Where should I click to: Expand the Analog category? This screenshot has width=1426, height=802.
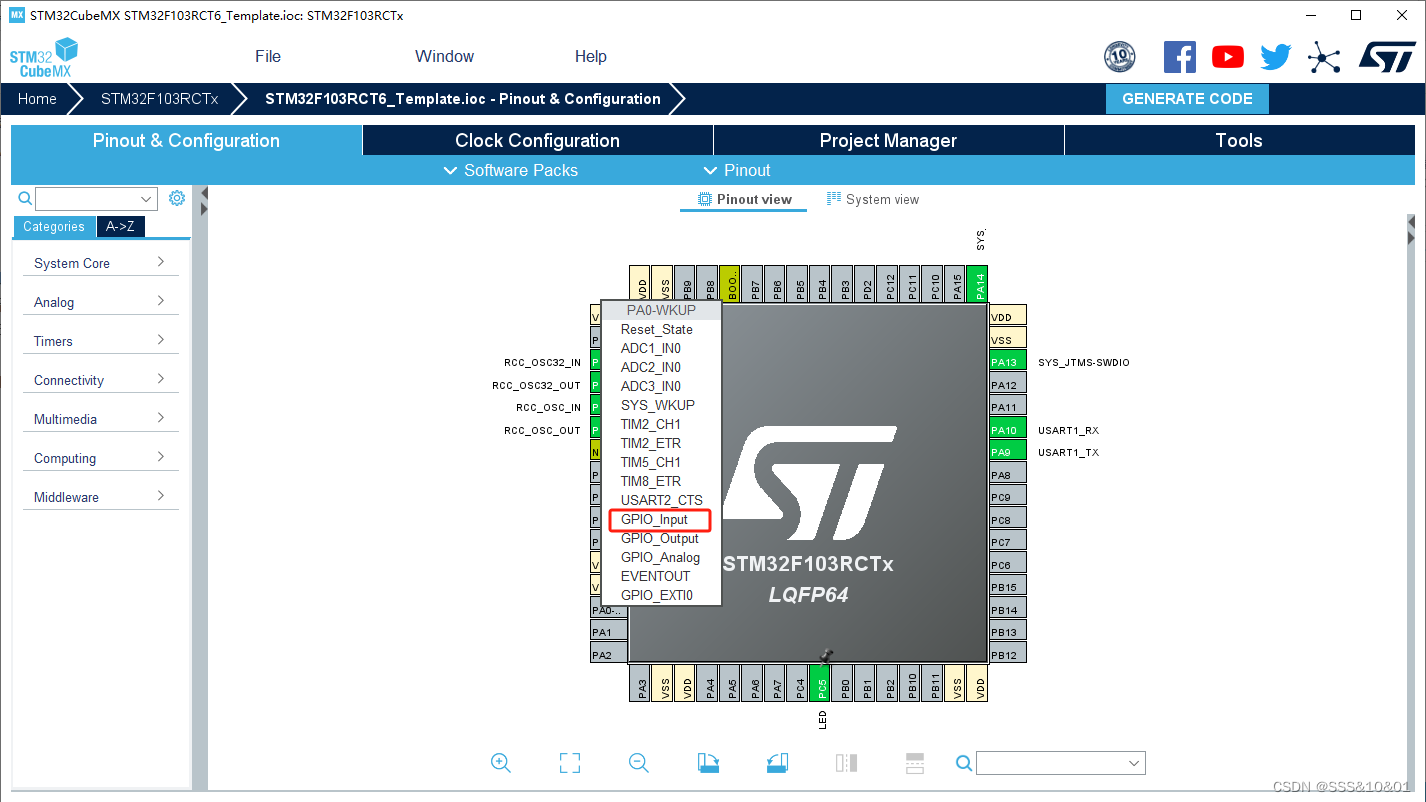pos(100,302)
